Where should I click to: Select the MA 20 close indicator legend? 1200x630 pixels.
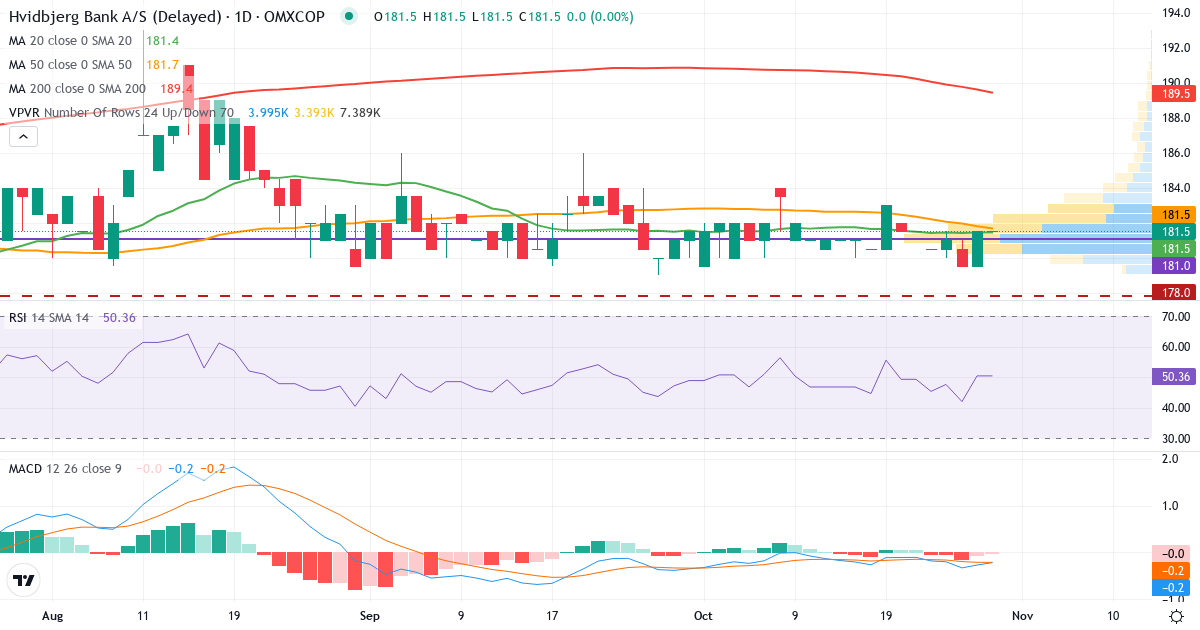(x=69, y=40)
